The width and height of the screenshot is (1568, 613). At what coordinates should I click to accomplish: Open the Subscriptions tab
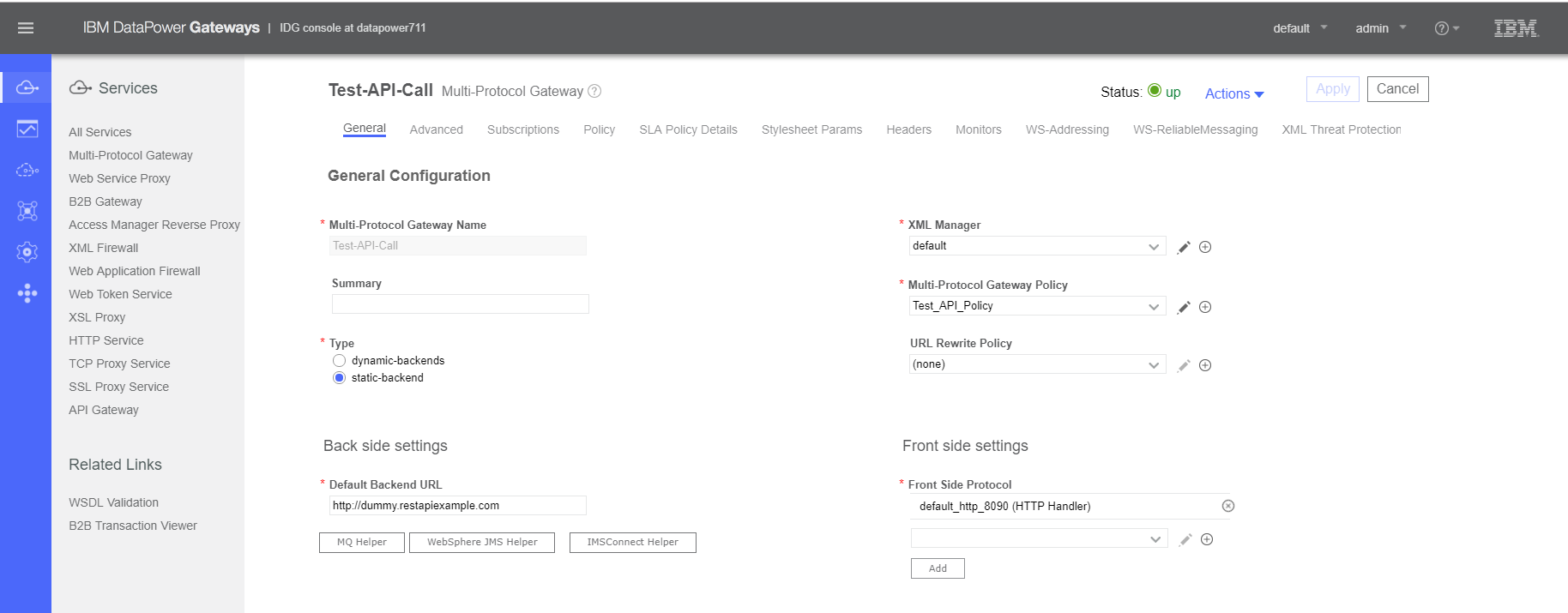[523, 129]
